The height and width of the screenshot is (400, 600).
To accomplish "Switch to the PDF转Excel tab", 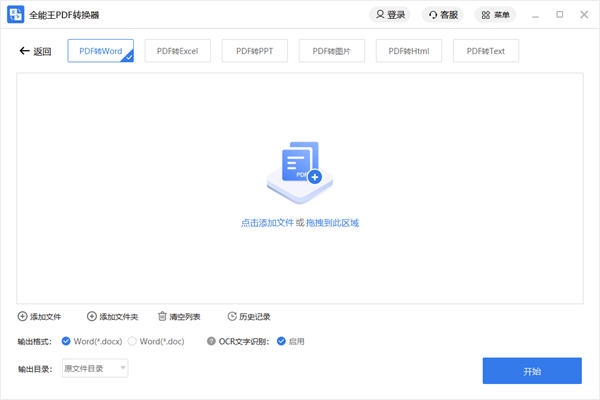I will [178, 51].
